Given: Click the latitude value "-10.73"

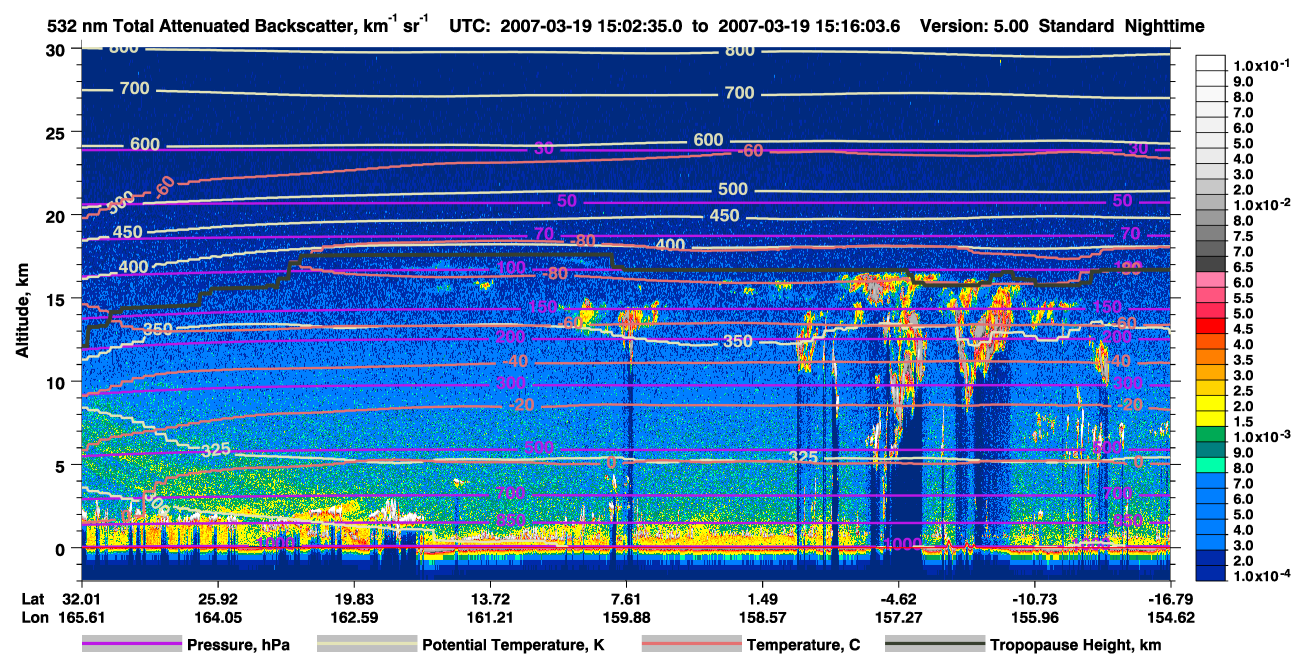Looking at the screenshot, I should [1034, 598].
